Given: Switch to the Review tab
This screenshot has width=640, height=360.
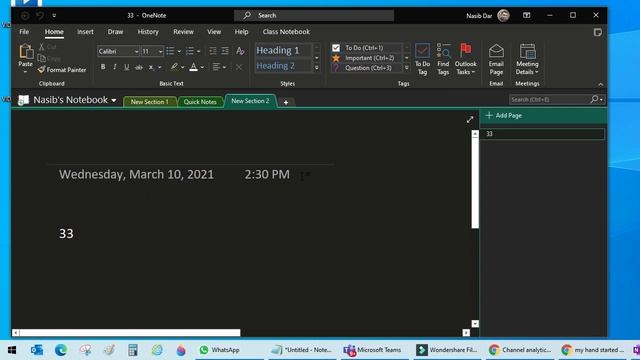Looking at the screenshot, I should [x=183, y=32].
